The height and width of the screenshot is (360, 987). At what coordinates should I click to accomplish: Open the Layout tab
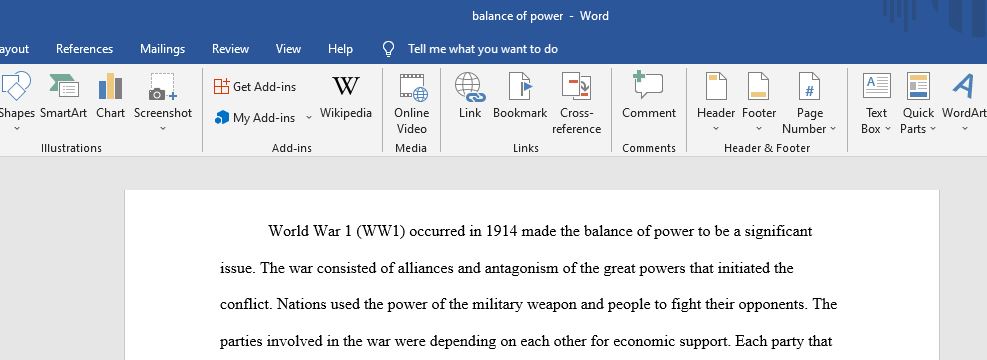pos(14,49)
